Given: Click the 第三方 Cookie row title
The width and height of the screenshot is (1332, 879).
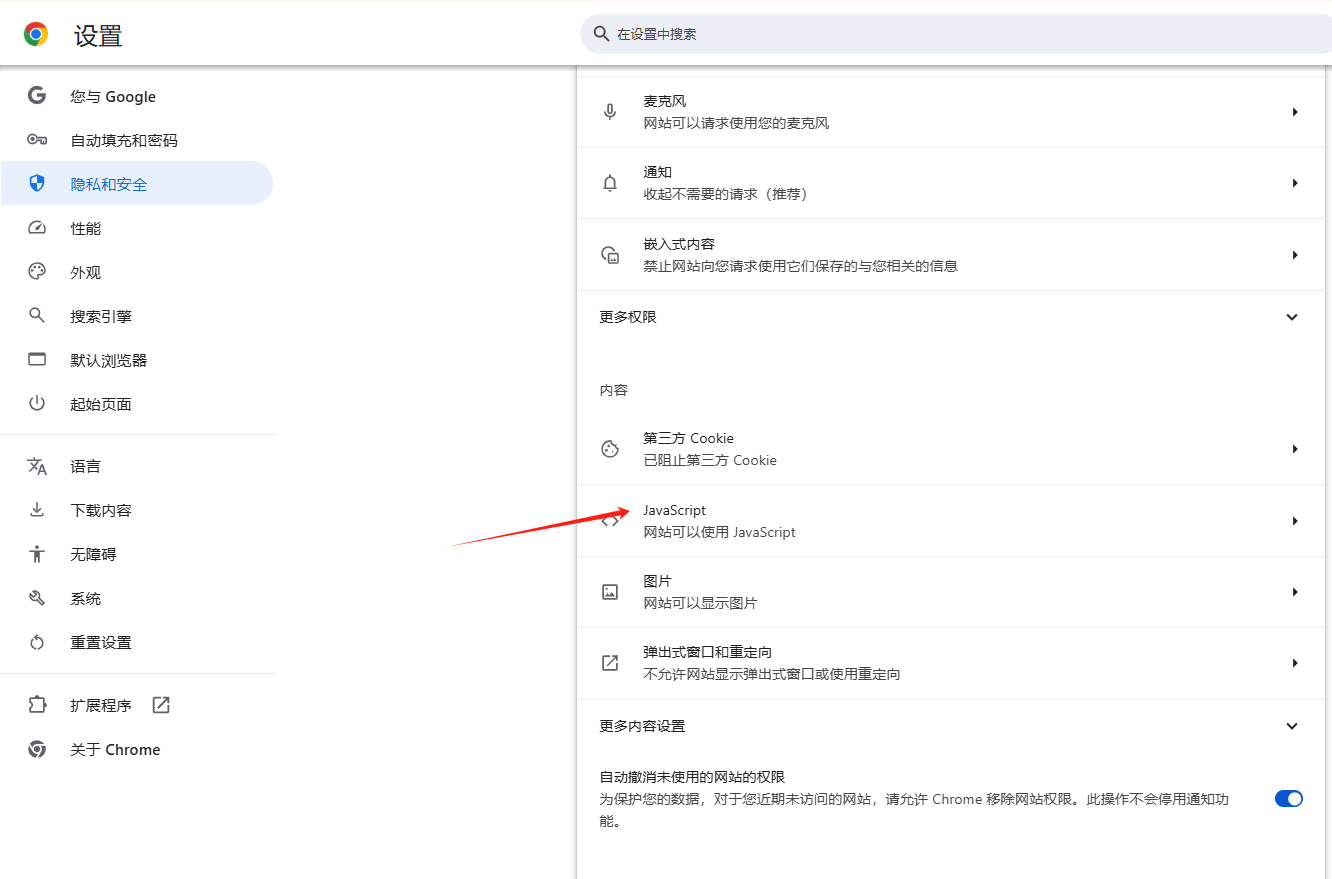Looking at the screenshot, I should 688,438.
